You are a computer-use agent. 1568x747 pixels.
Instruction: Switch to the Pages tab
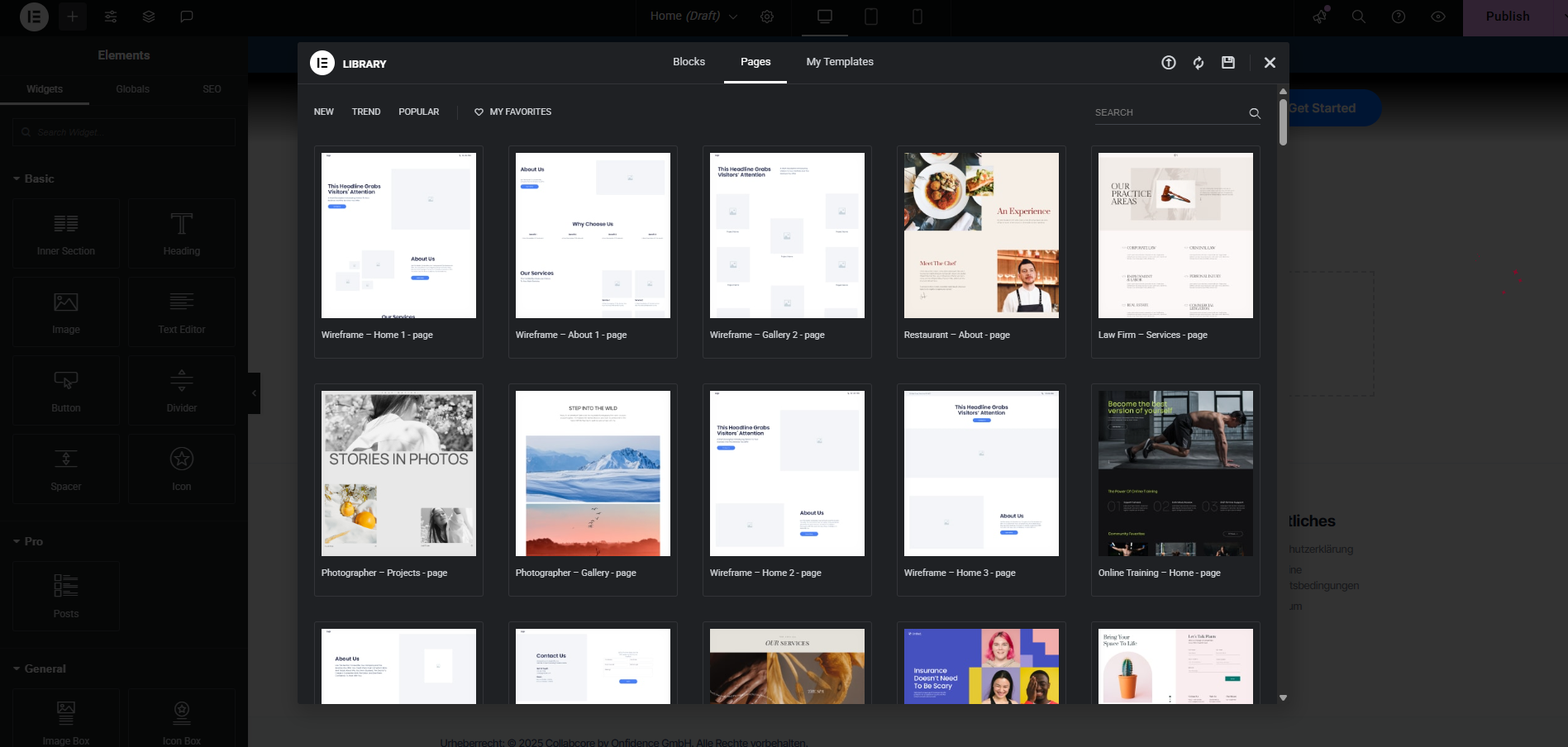(x=755, y=62)
